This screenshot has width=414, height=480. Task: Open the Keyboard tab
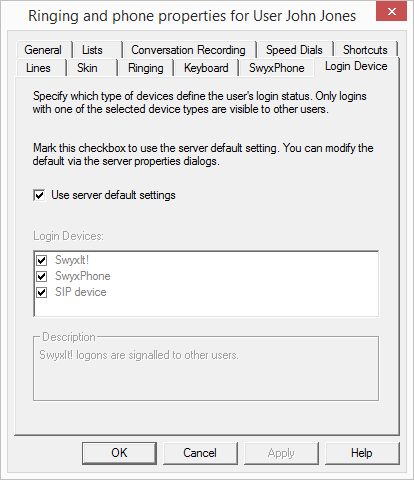(x=206, y=68)
